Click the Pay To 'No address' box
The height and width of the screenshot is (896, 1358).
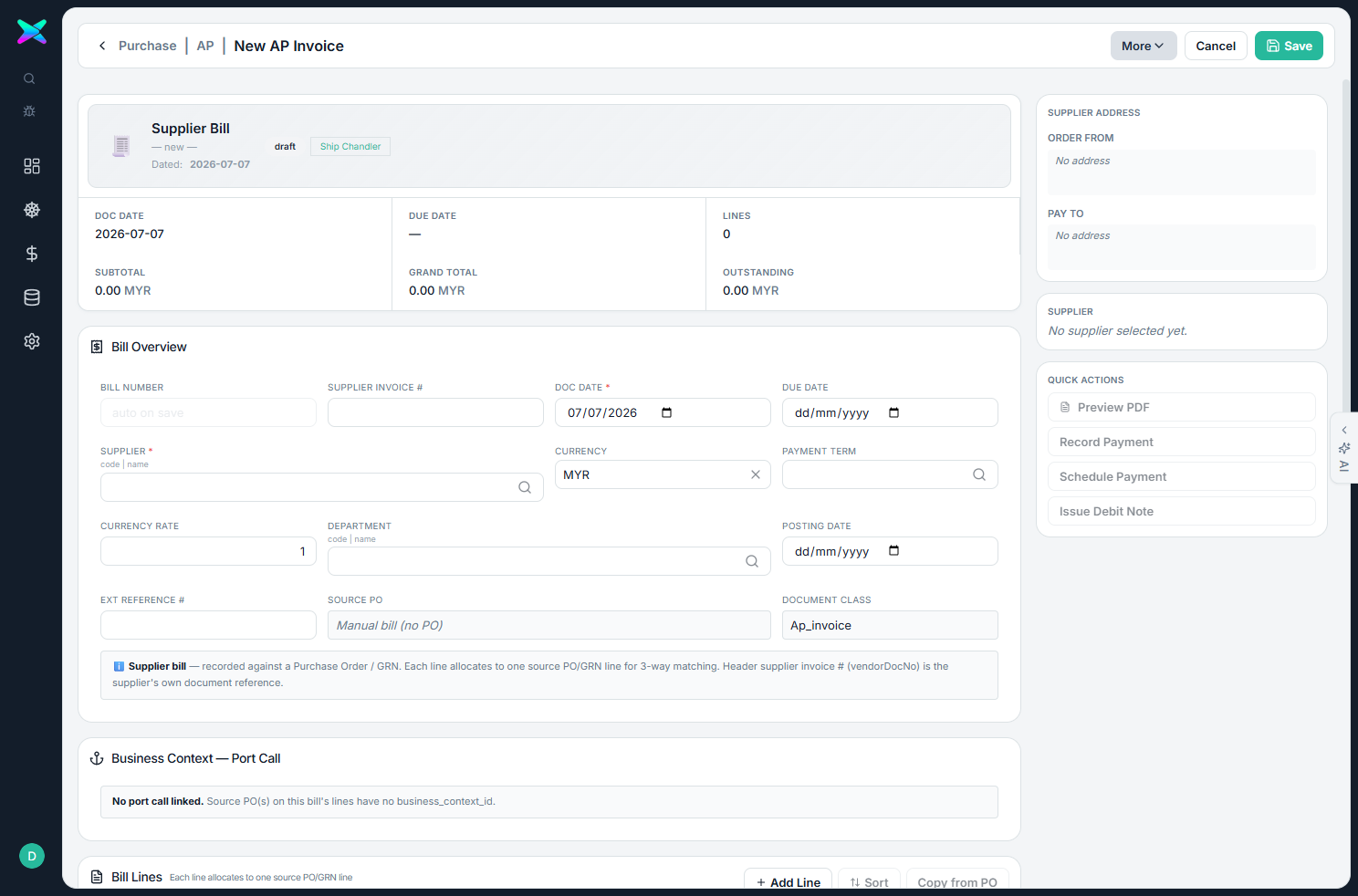[1182, 247]
